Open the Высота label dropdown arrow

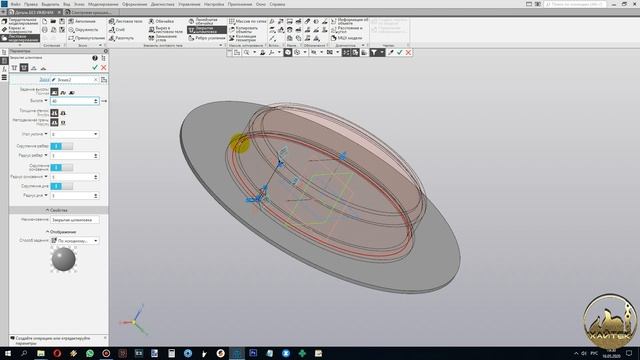pyautogui.click(x=46, y=101)
